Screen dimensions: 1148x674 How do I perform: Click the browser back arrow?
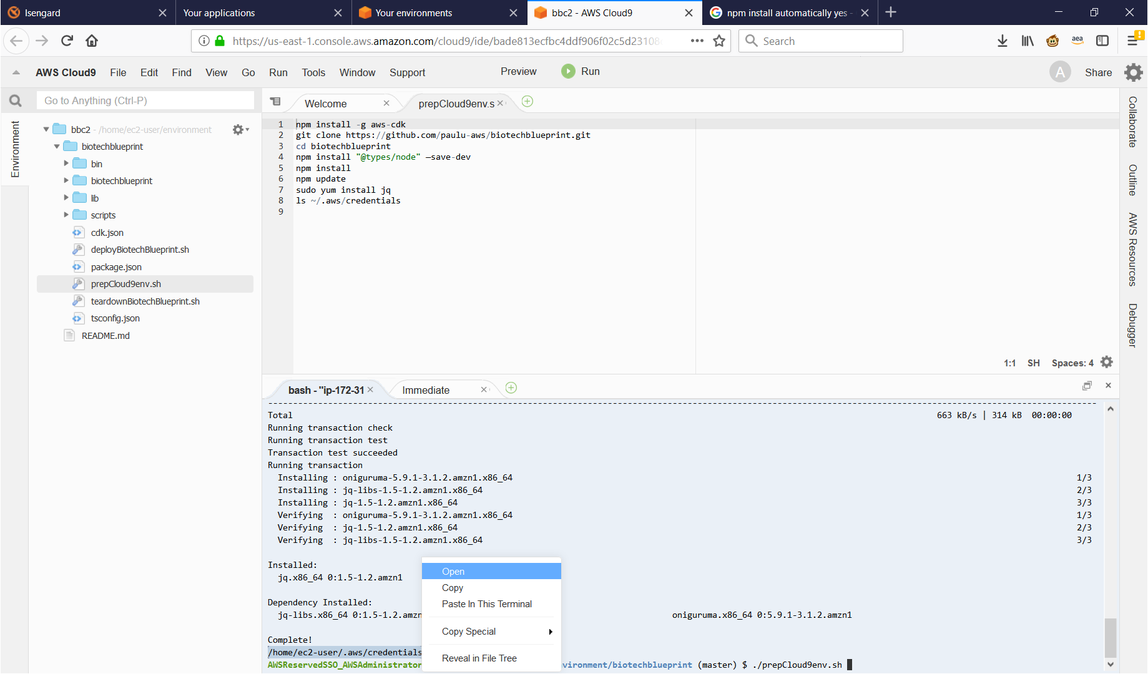[x=16, y=41]
